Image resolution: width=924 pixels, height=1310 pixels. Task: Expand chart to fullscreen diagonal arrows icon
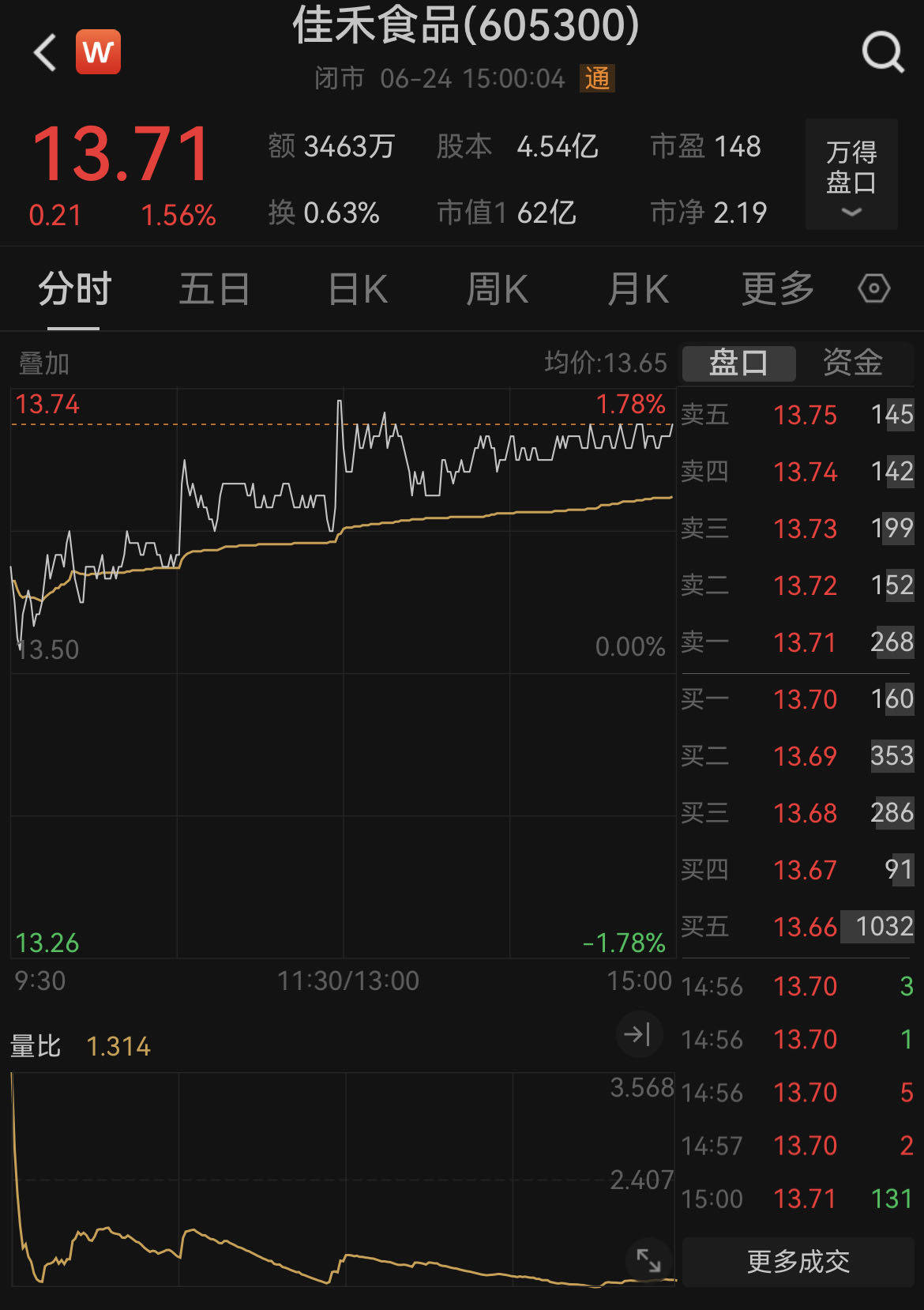pos(648,1260)
